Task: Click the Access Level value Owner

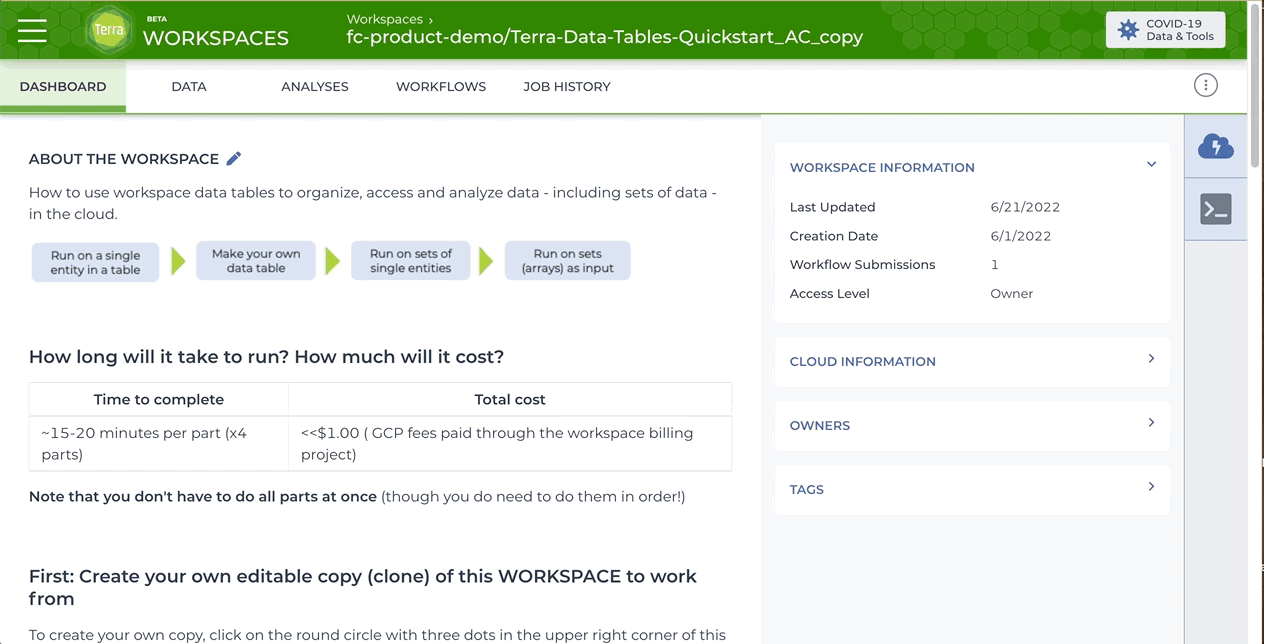Action: point(1012,294)
